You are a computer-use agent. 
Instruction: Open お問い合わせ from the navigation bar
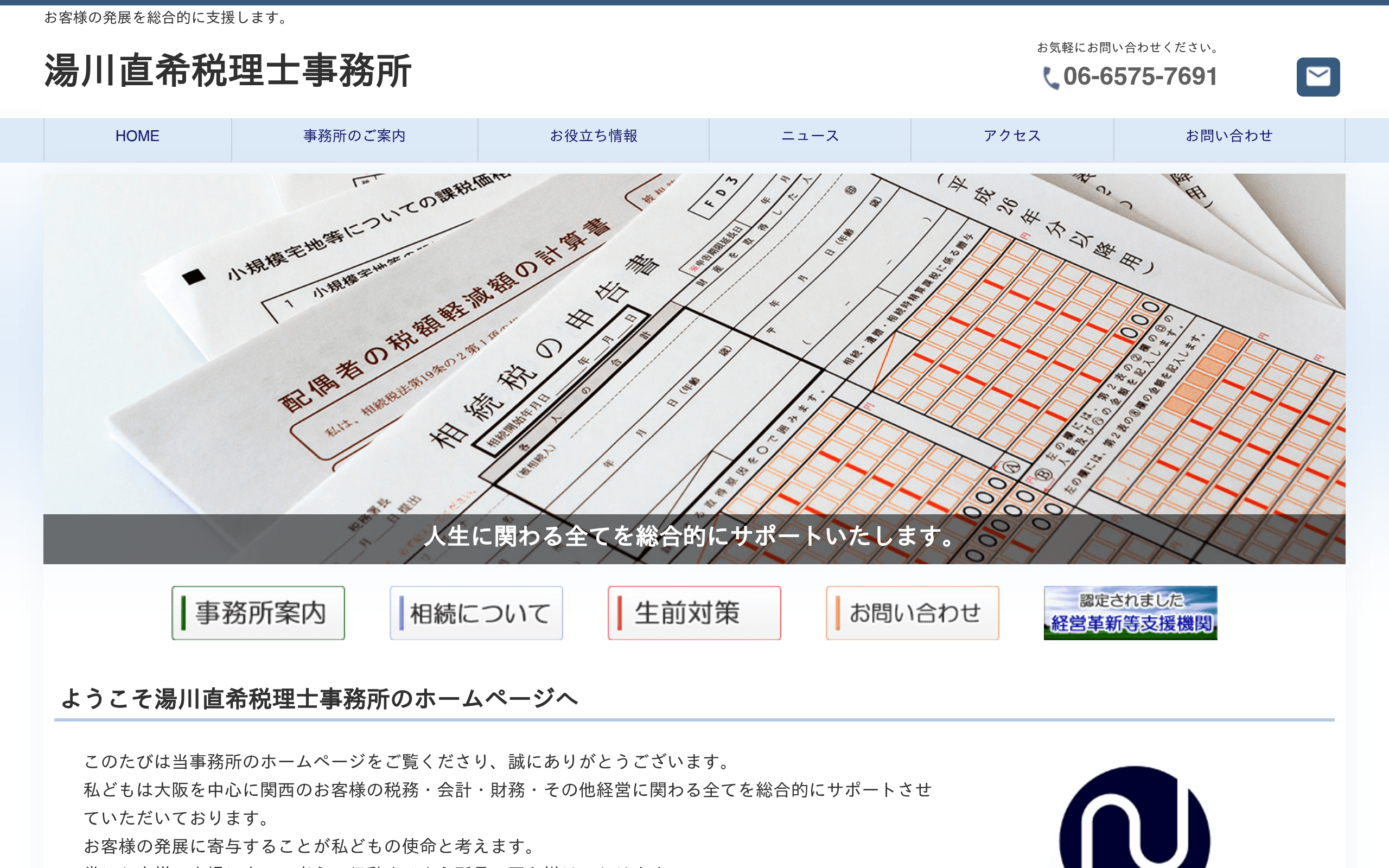tap(1228, 136)
